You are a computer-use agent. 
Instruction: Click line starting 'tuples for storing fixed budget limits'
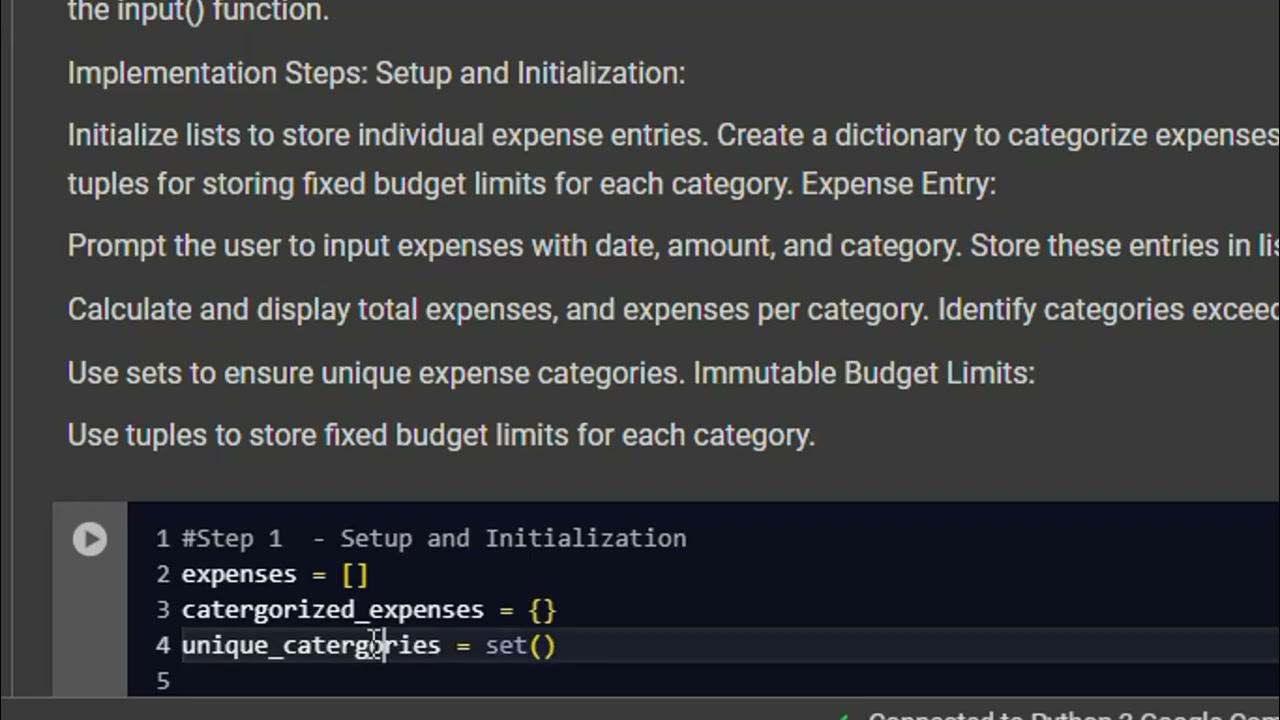coord(531,184)
